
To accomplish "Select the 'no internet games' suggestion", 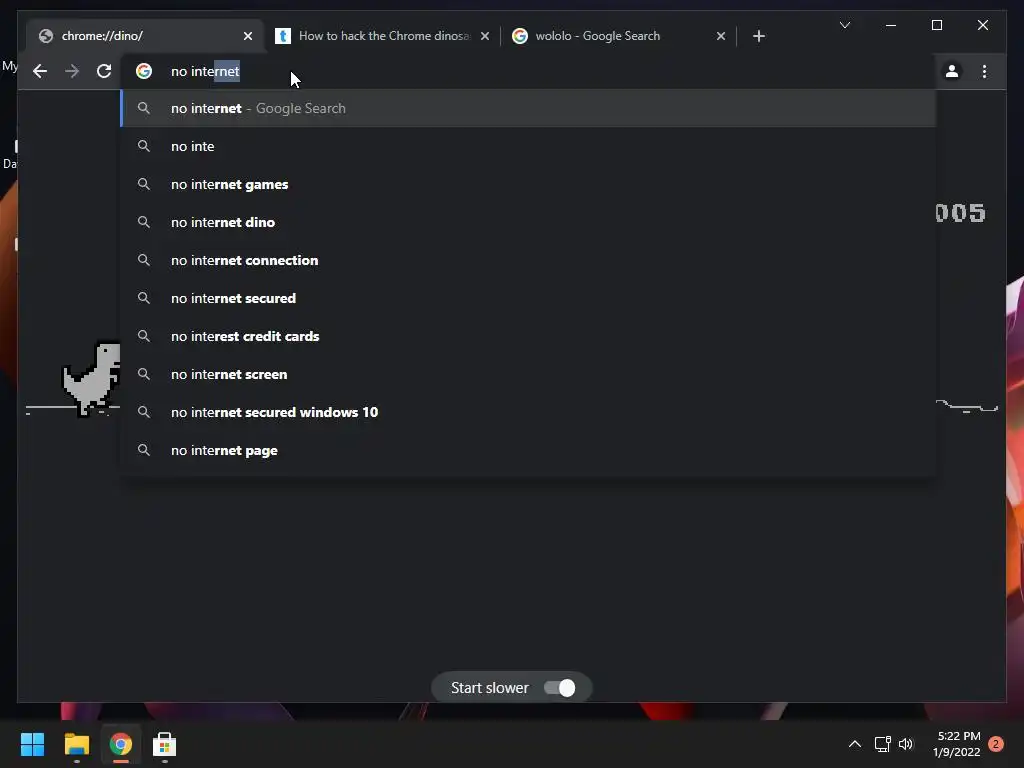I will click(x=528, y=184).
